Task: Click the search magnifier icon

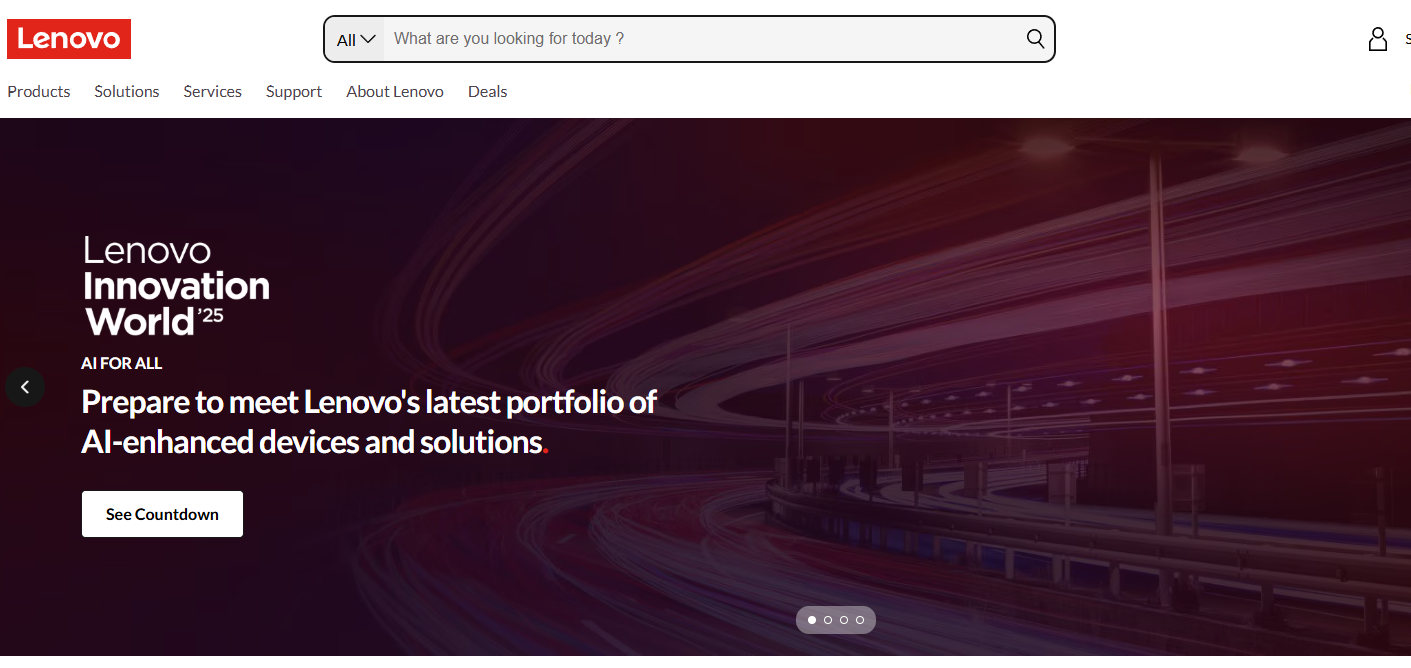Action: [x=1035, y=39]
